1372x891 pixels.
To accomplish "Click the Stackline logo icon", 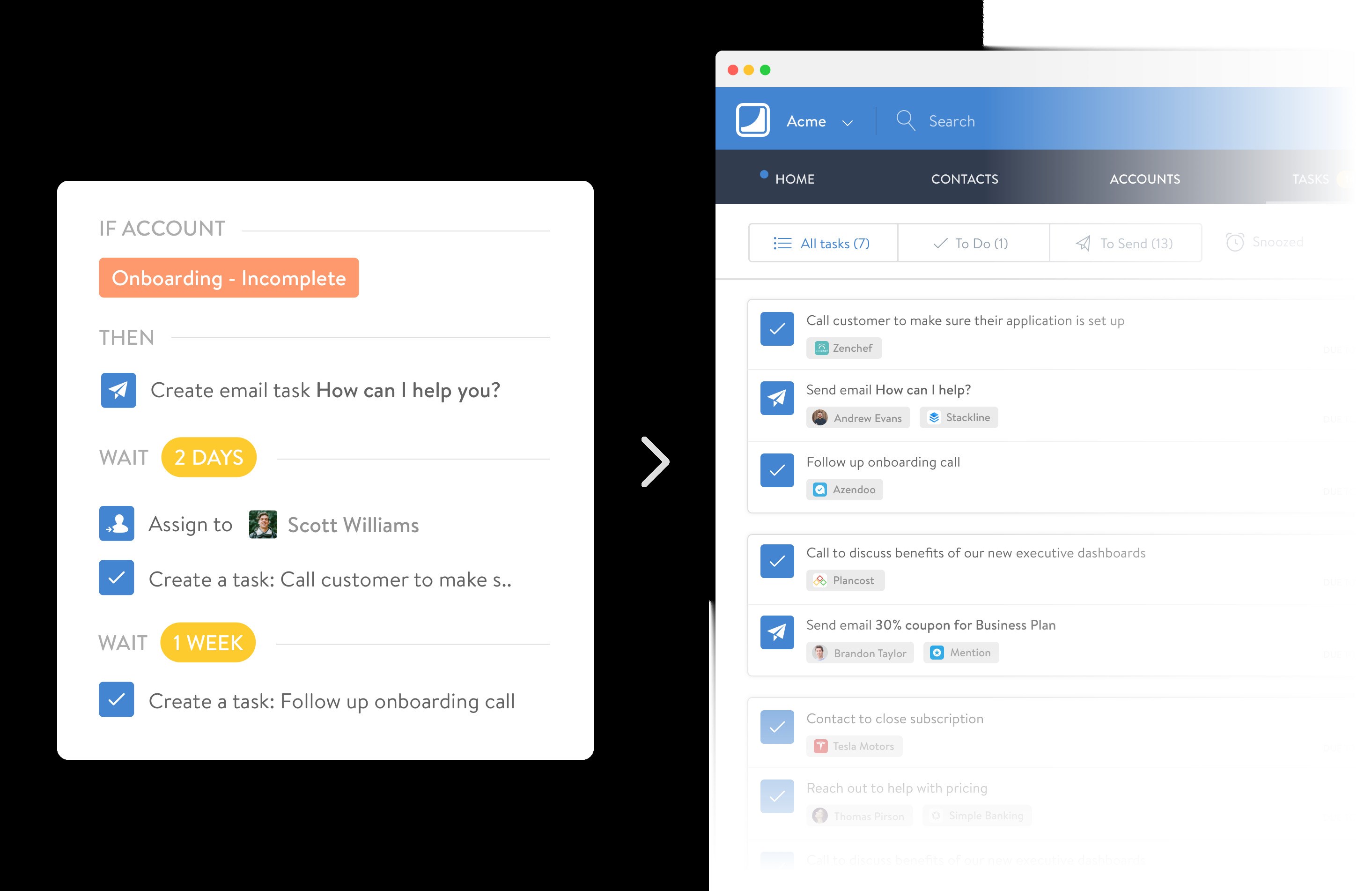I will click(934, 417).
